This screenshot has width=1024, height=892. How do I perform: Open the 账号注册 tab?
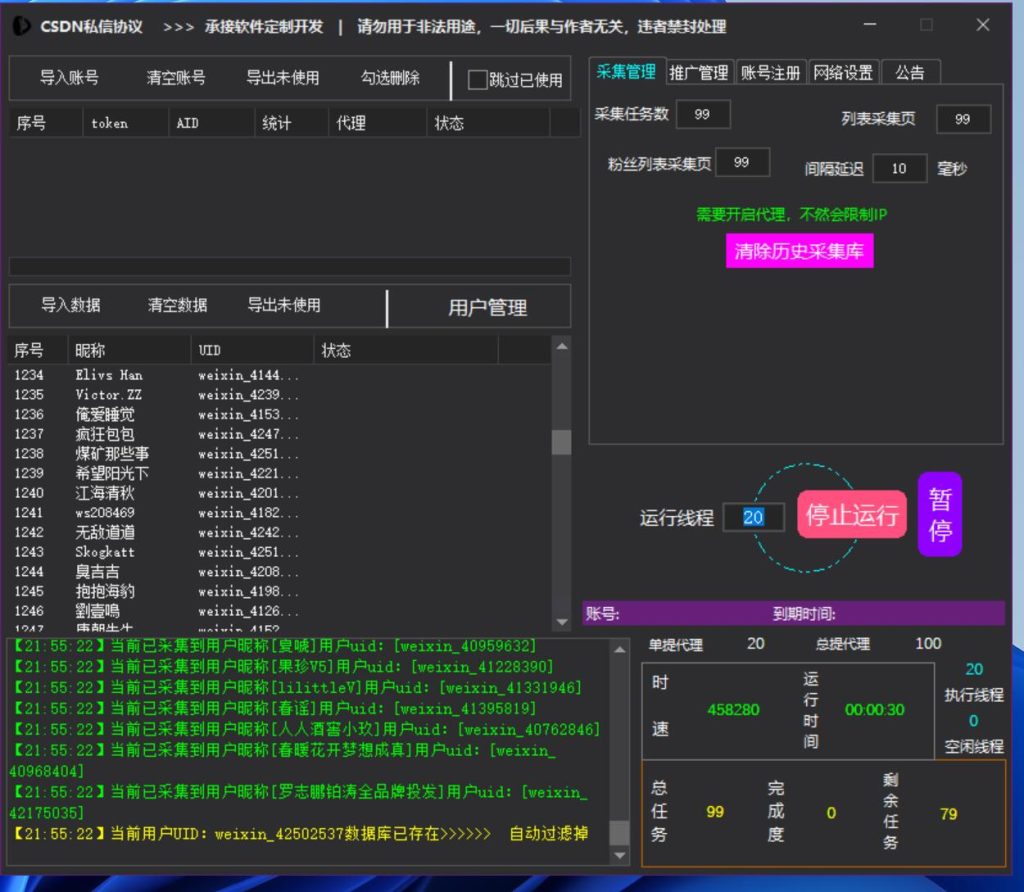pos(770,72)
